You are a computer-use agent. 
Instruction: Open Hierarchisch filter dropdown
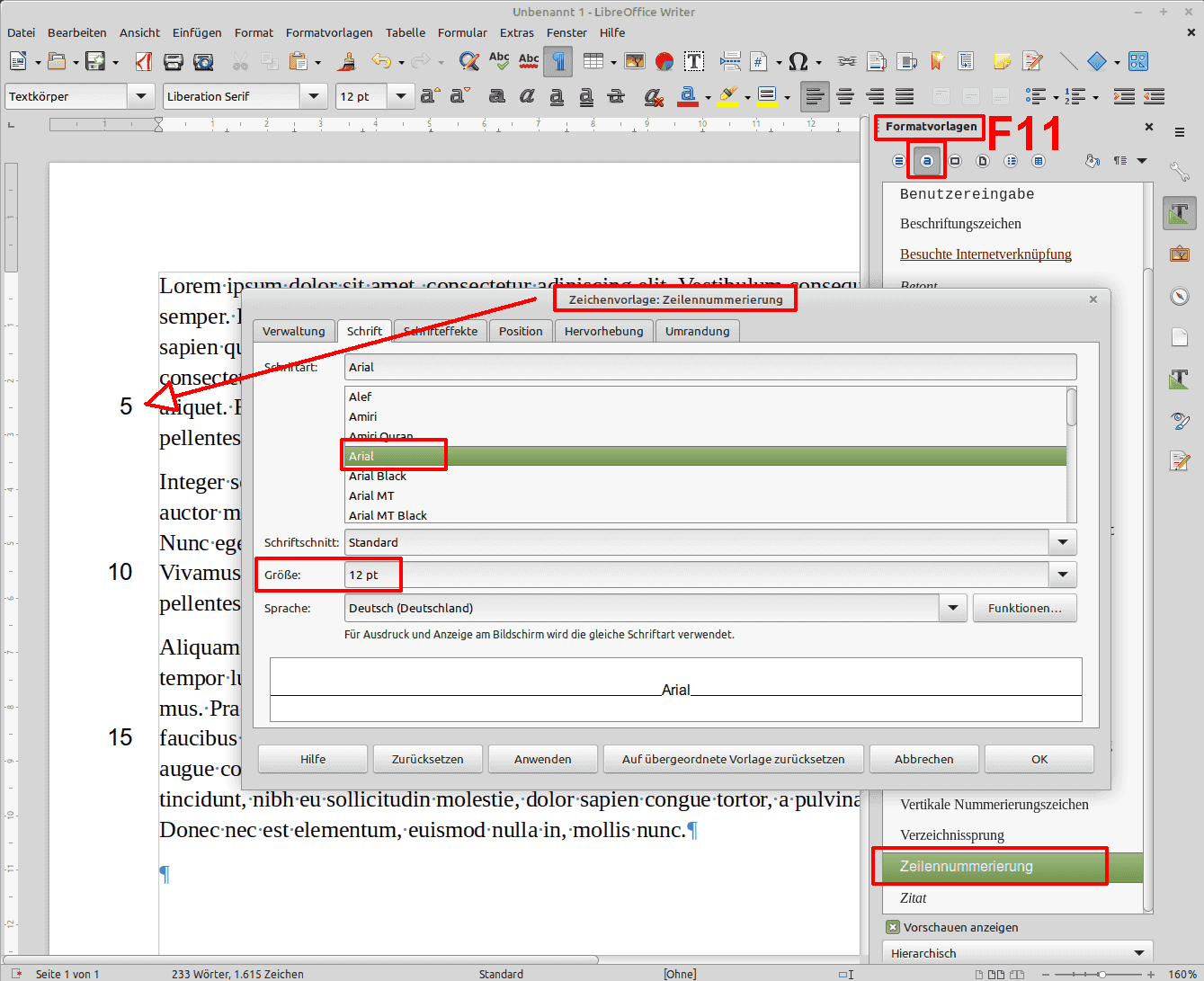[x=1018, y=953]
